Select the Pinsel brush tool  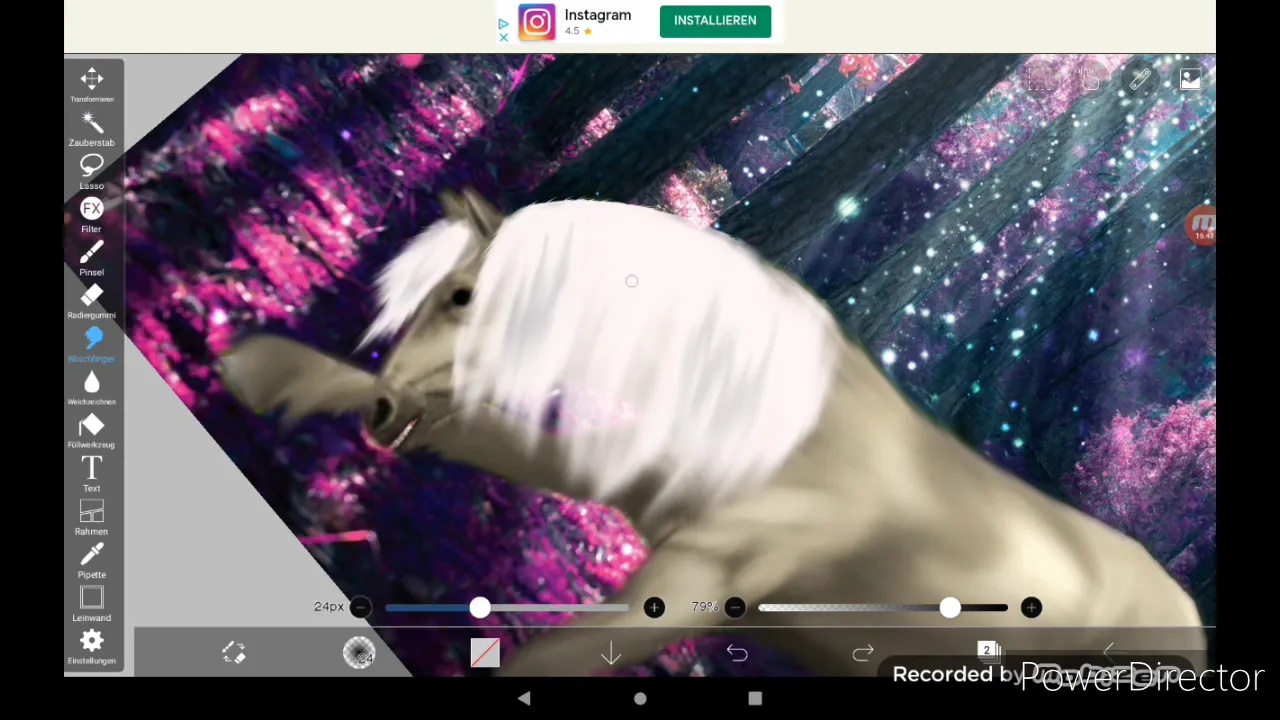tap(92, 257)
